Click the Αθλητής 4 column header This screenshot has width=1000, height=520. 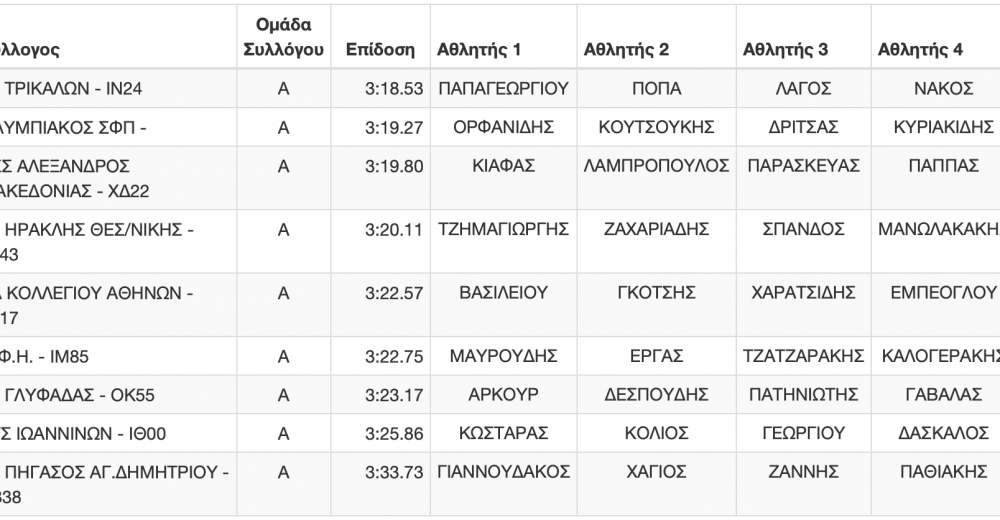pos(920,50)
